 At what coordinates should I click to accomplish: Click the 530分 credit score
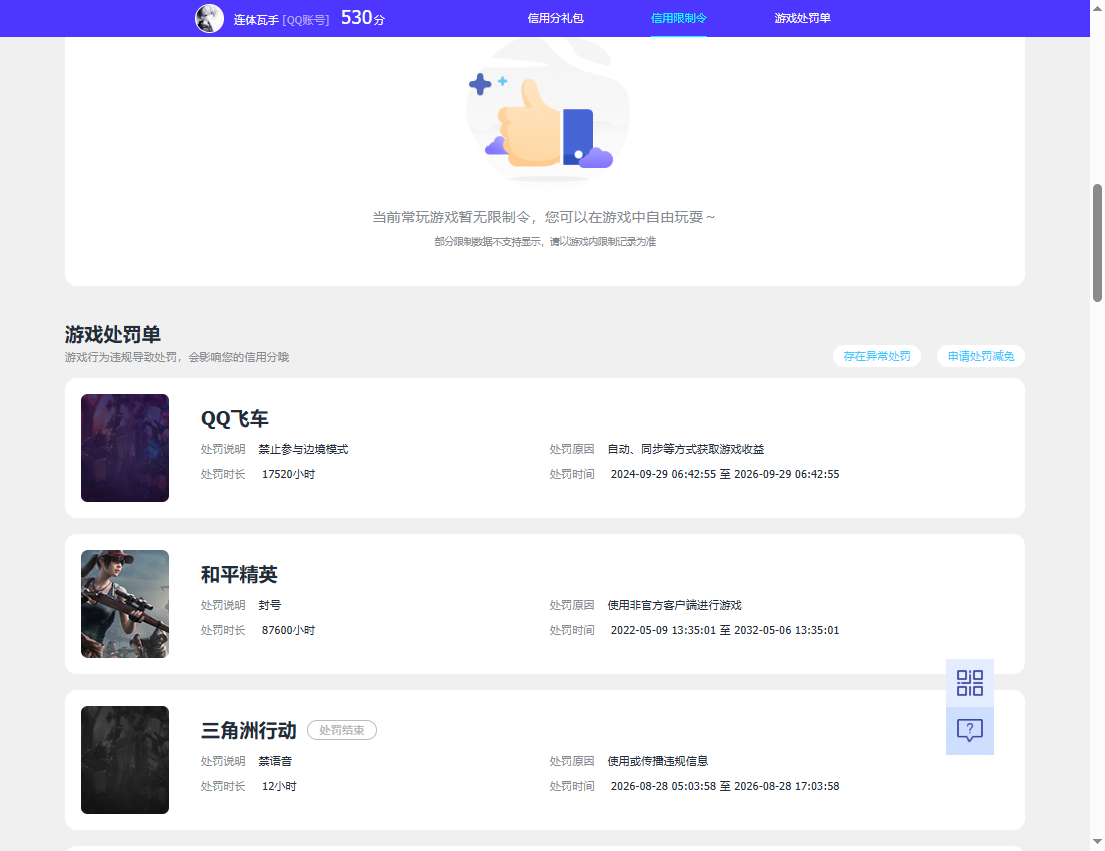pos(363,18)
